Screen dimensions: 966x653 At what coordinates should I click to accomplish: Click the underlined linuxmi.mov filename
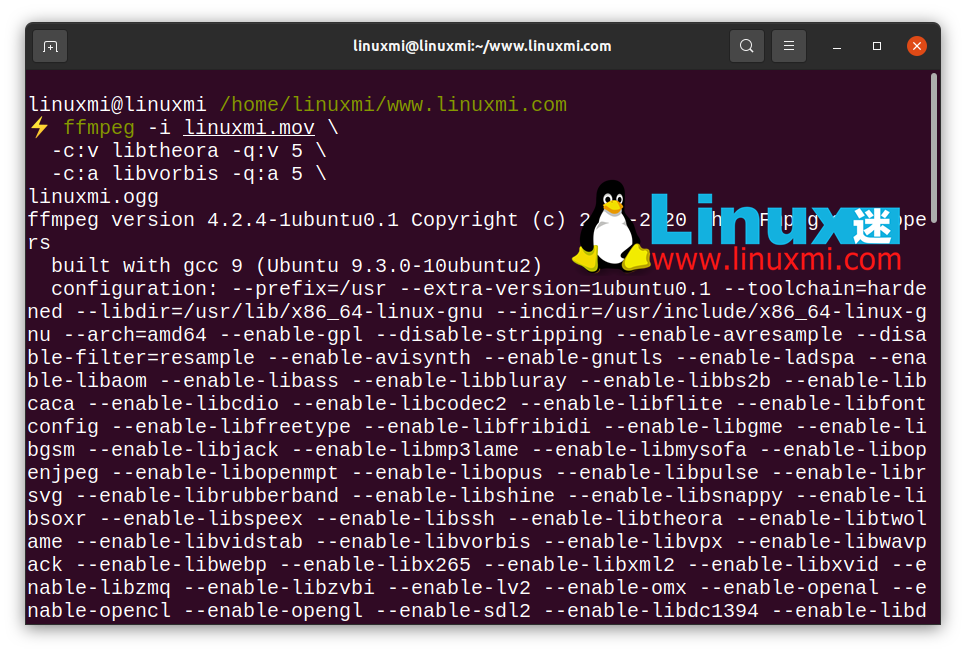click(250, 128)
